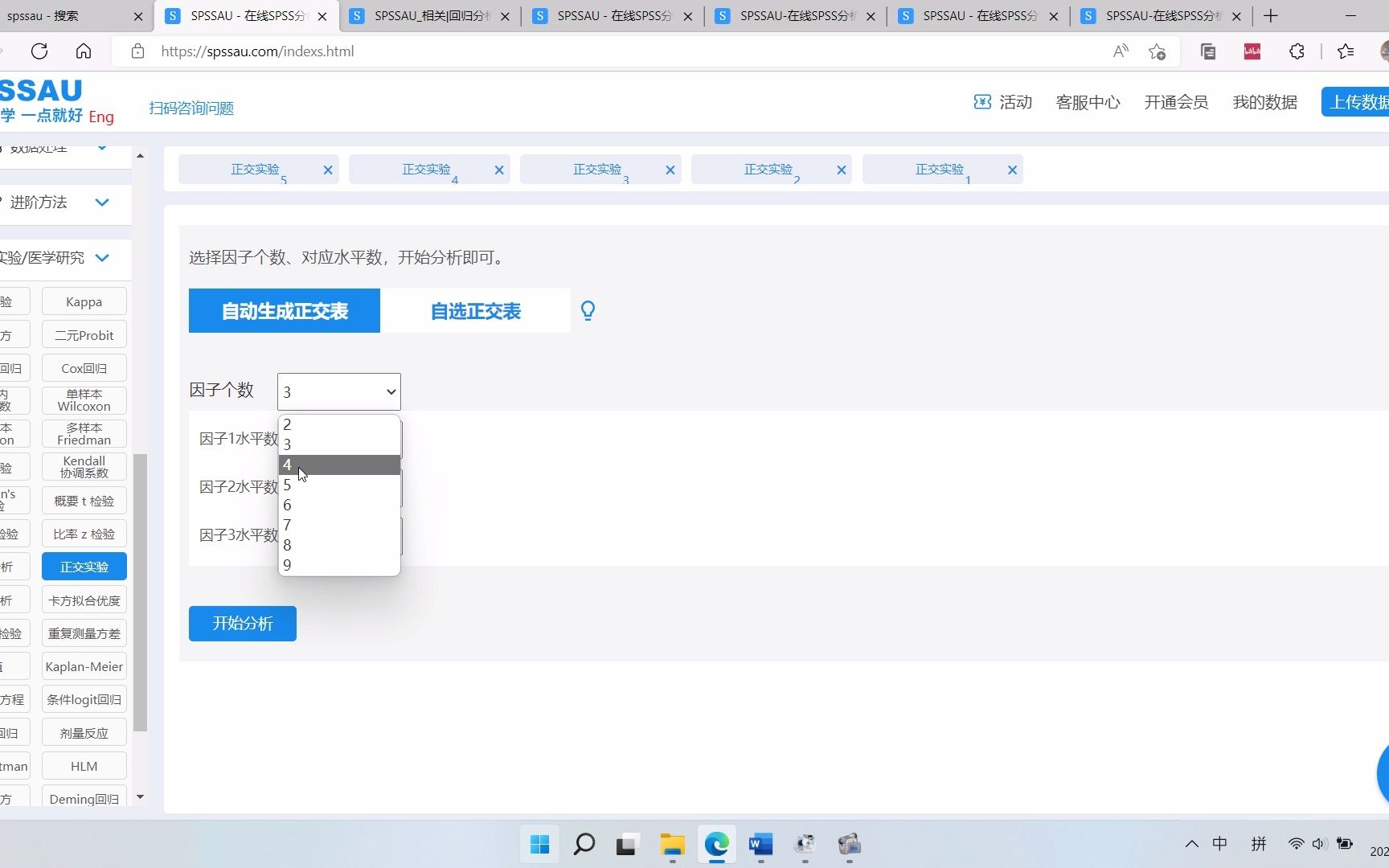Close the 正交实验 3 tag
The height and width of the screenshot is (868, 1389).
click(670, 170)
